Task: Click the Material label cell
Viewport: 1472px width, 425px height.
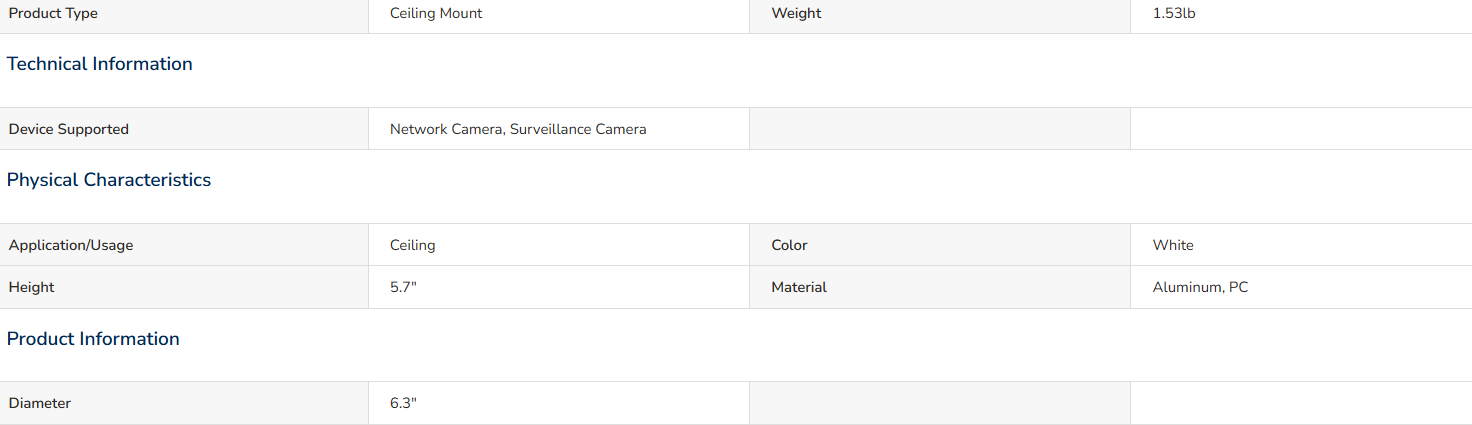Action: click(x=940, y=287)
